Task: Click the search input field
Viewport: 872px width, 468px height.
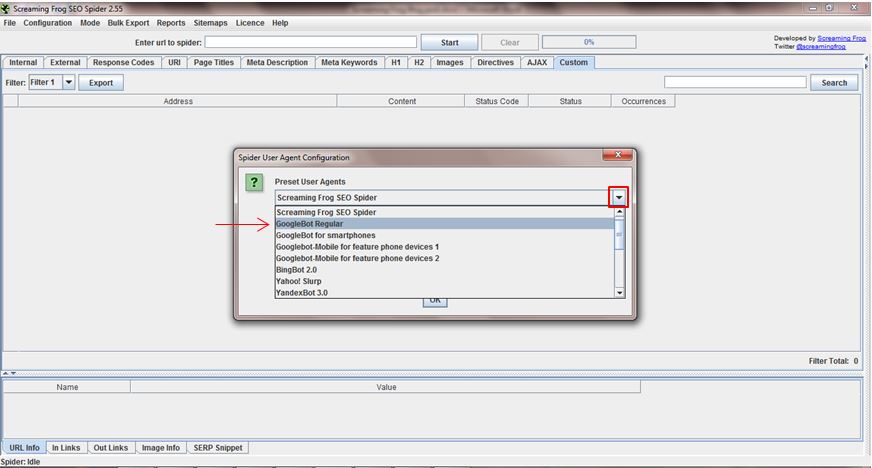Action: [x=735, y=82]
